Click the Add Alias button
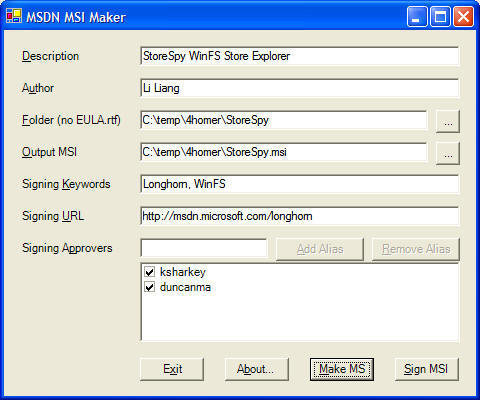480x400 pixels. (x=320, y=249)
